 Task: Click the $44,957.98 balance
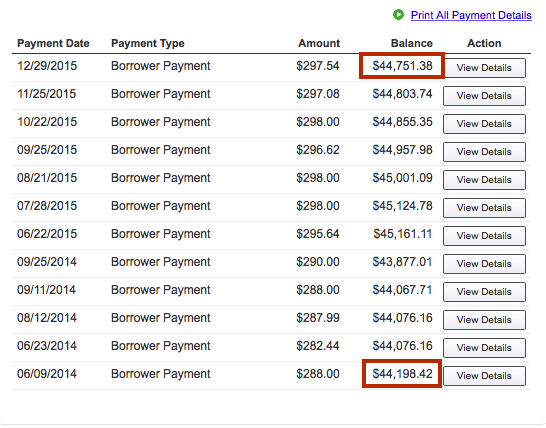(x=403, y=150)
